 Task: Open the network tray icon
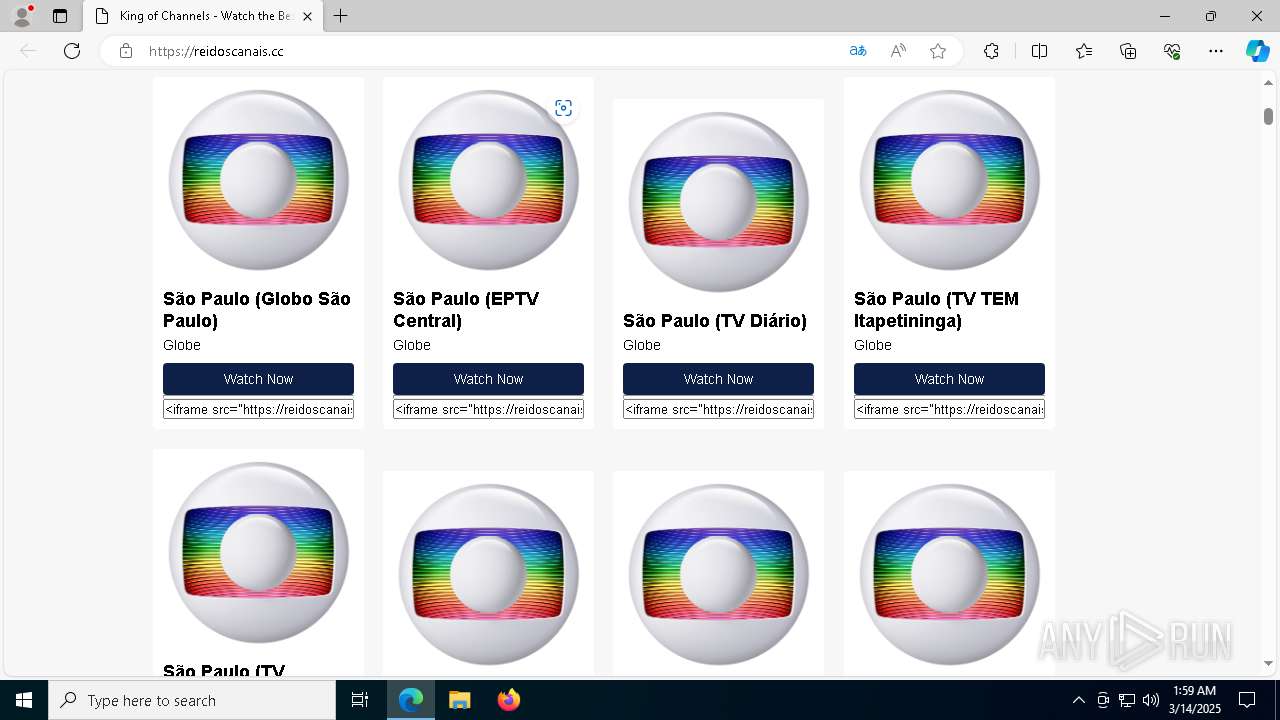point(1127,700)
